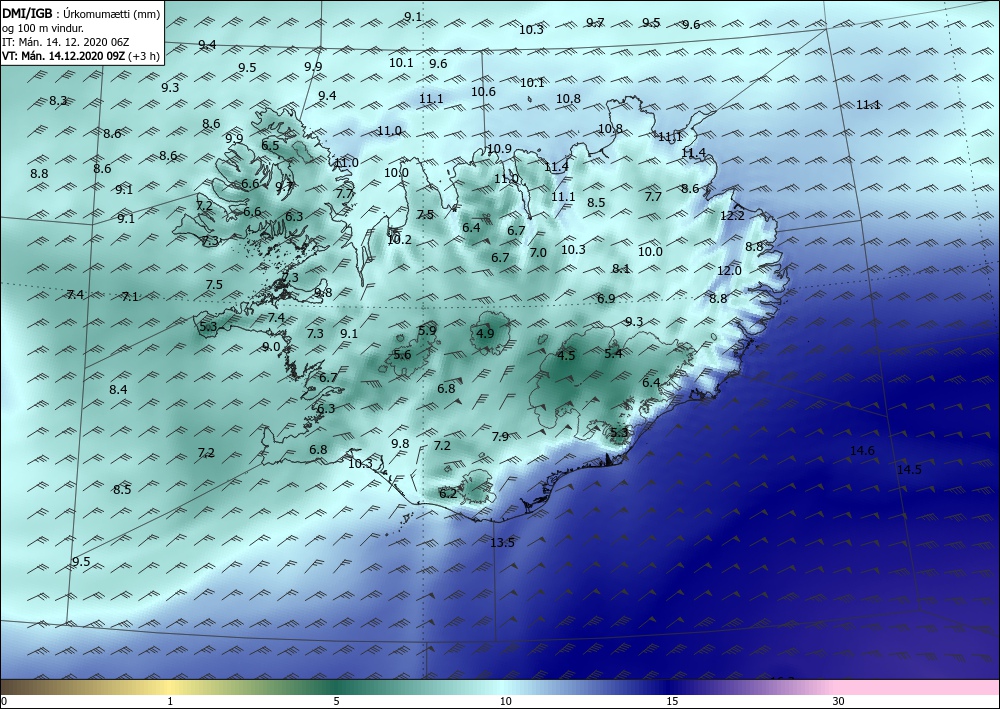Click the 6.2 value near the south coast

point(448,493)
